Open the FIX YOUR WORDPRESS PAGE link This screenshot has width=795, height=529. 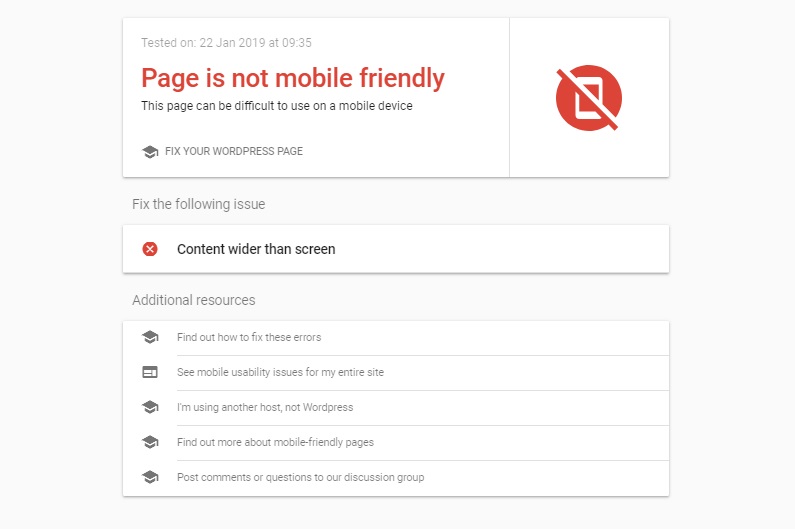click(233, 152)
